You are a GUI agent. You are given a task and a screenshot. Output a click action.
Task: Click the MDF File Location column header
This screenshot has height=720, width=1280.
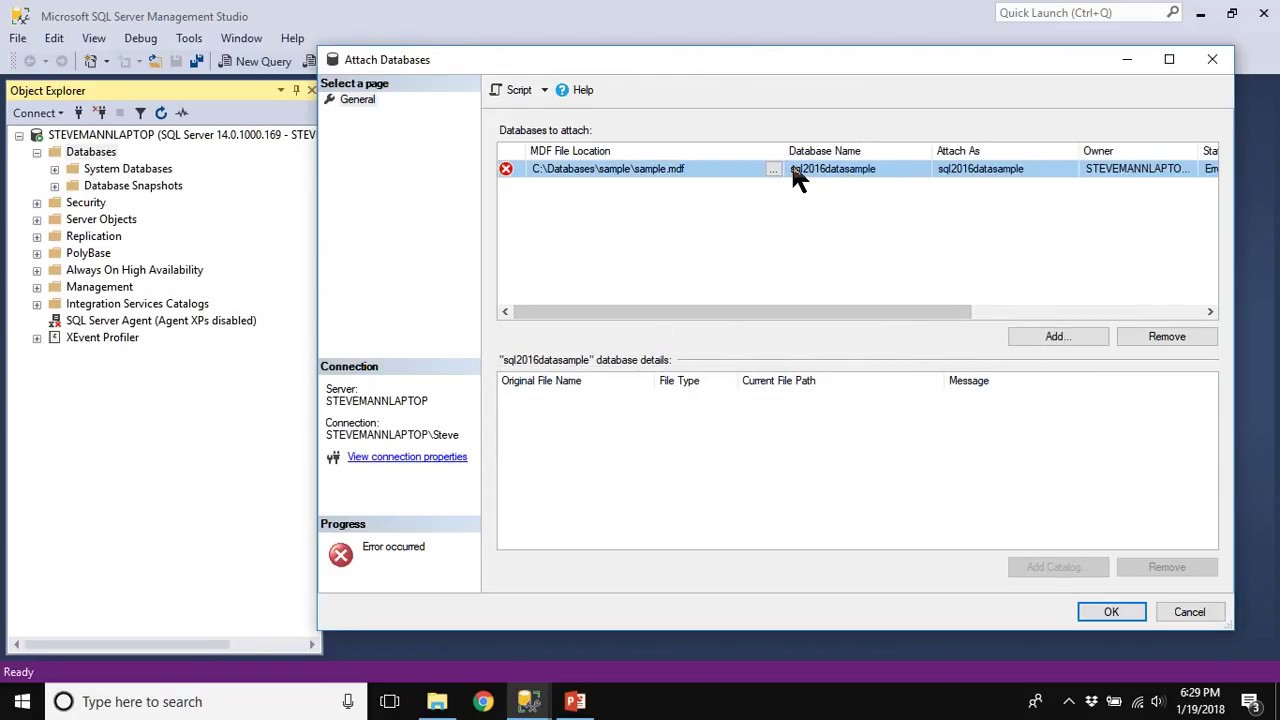click(656, 151)
